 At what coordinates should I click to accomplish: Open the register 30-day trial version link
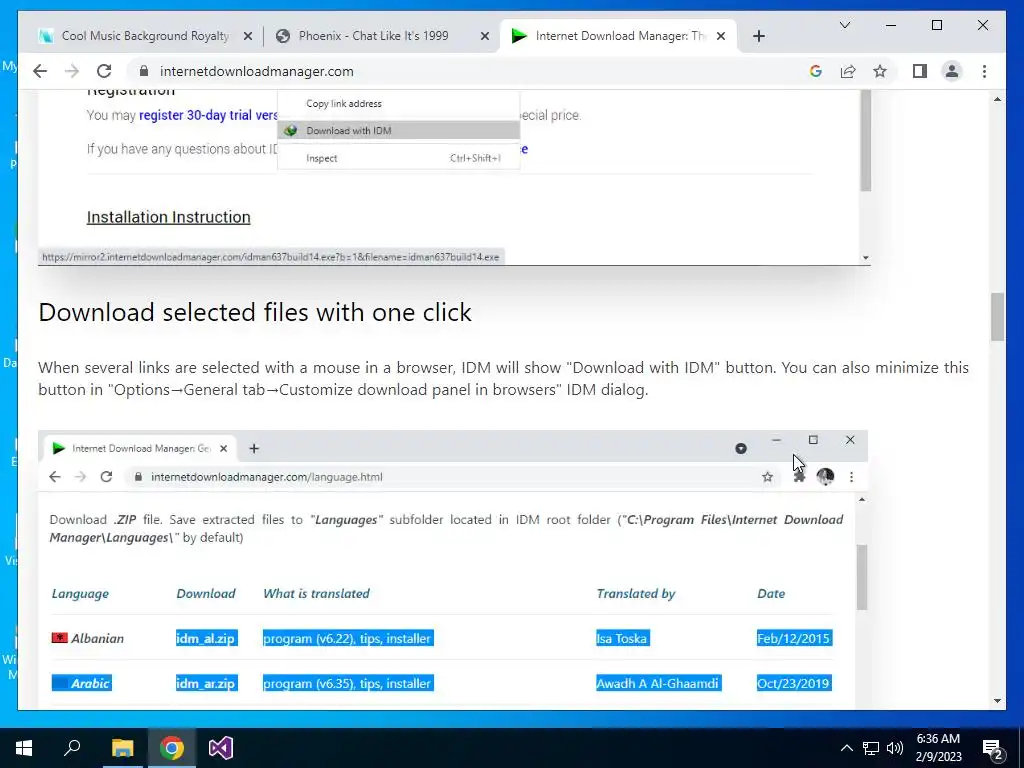[208, 115]
